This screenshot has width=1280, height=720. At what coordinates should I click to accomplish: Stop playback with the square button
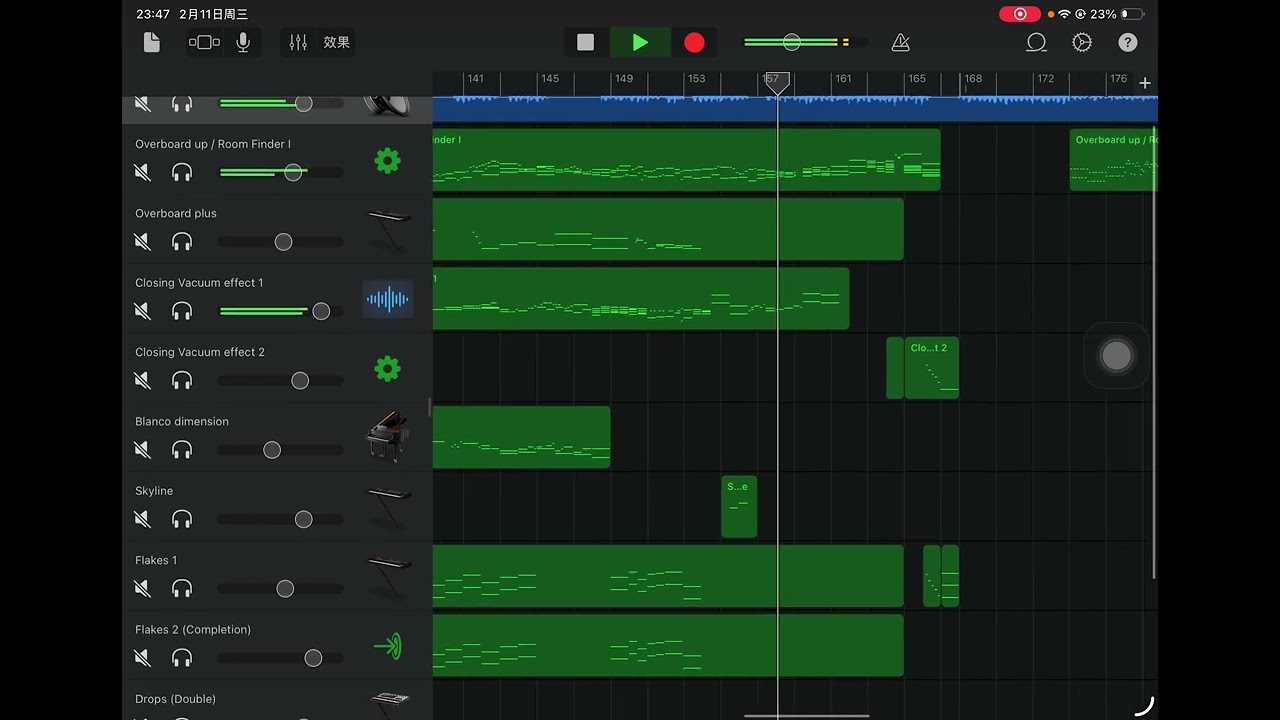pyautogui.click(x=586, y=42)
